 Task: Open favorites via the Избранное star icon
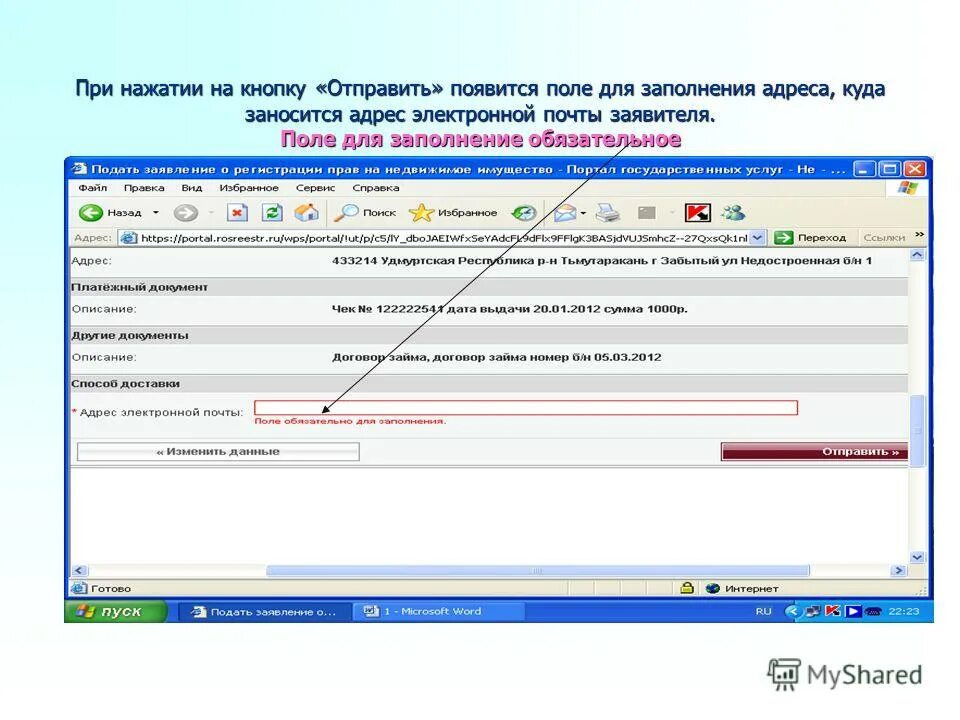click(x=420, y=212)
